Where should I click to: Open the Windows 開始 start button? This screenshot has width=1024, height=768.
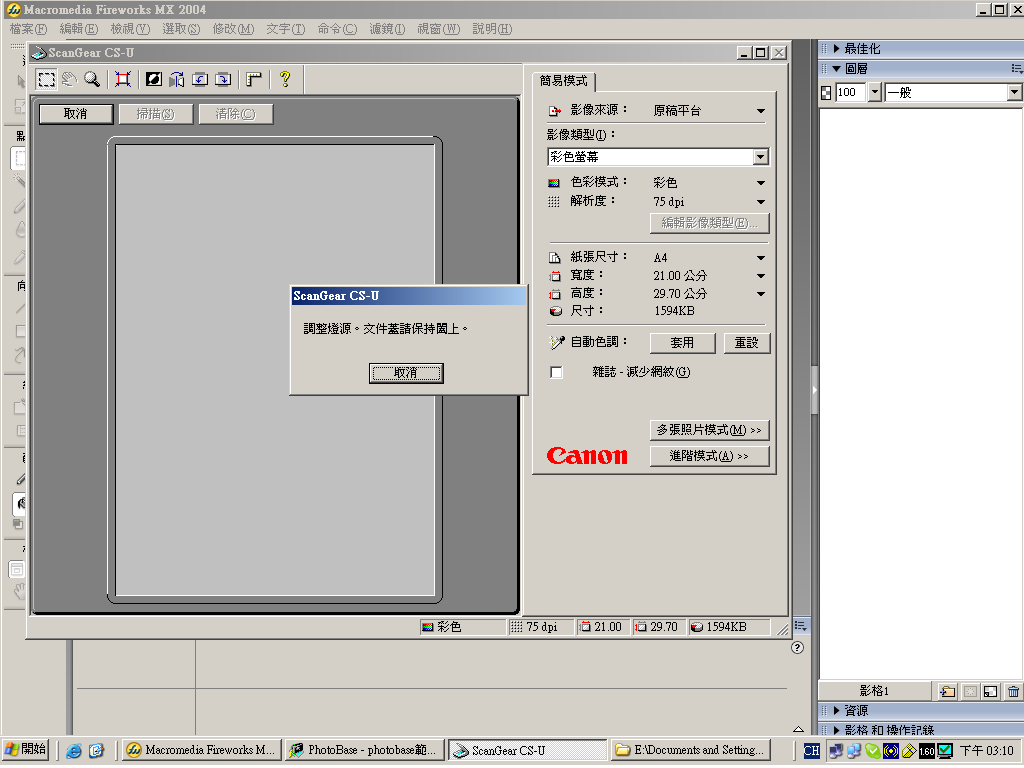point(25,750)
